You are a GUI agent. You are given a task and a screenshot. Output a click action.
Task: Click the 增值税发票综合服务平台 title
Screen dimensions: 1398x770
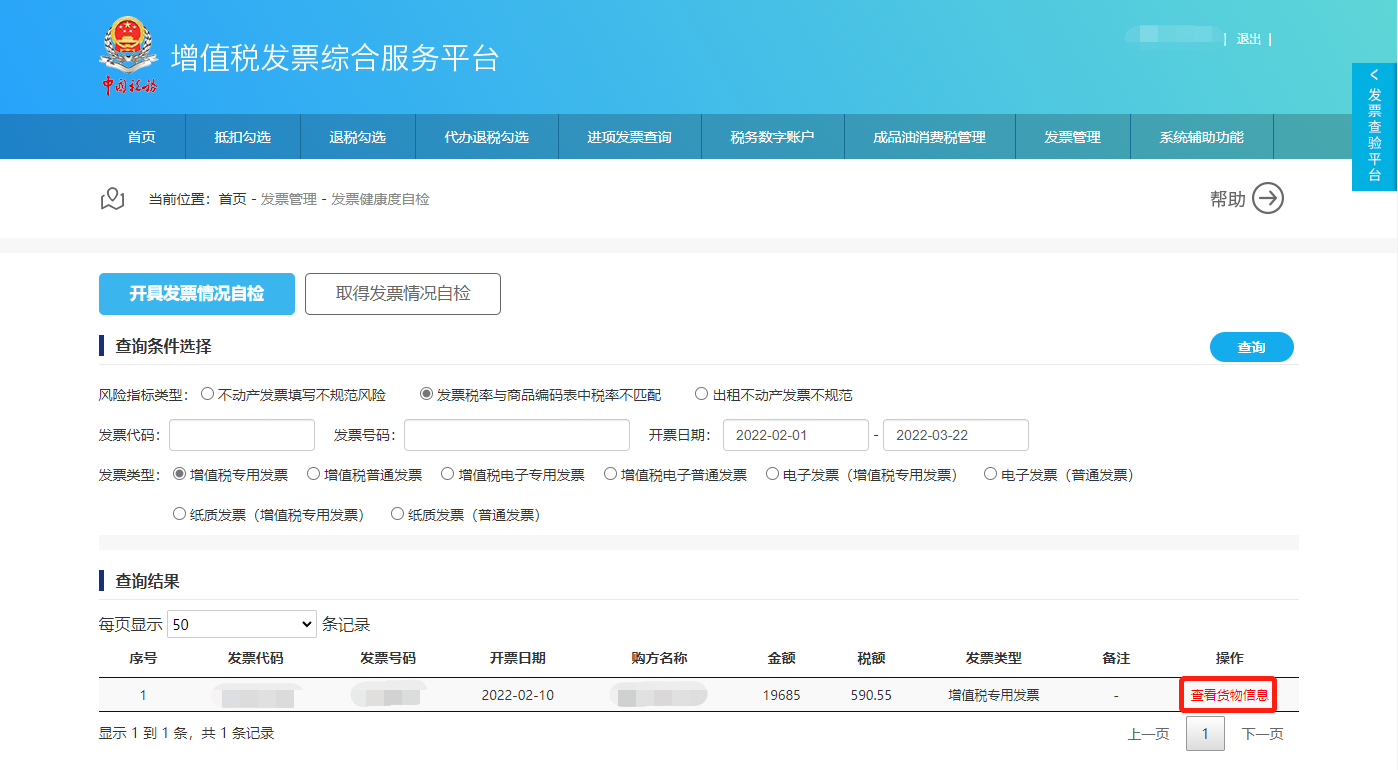[x=335, y=57]
